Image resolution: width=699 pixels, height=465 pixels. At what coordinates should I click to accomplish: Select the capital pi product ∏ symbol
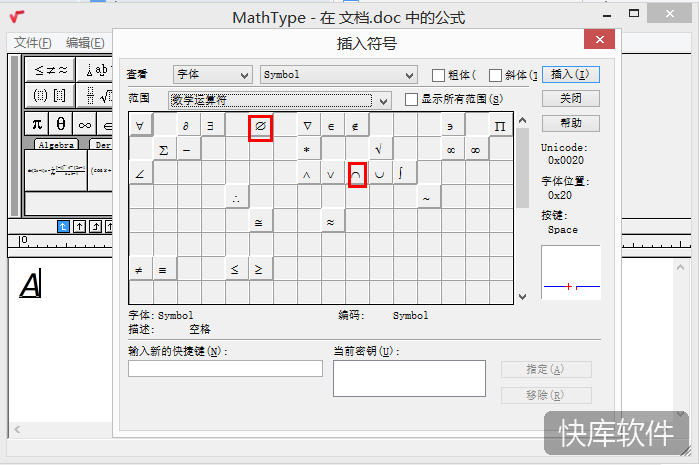[x=501, y=124]
